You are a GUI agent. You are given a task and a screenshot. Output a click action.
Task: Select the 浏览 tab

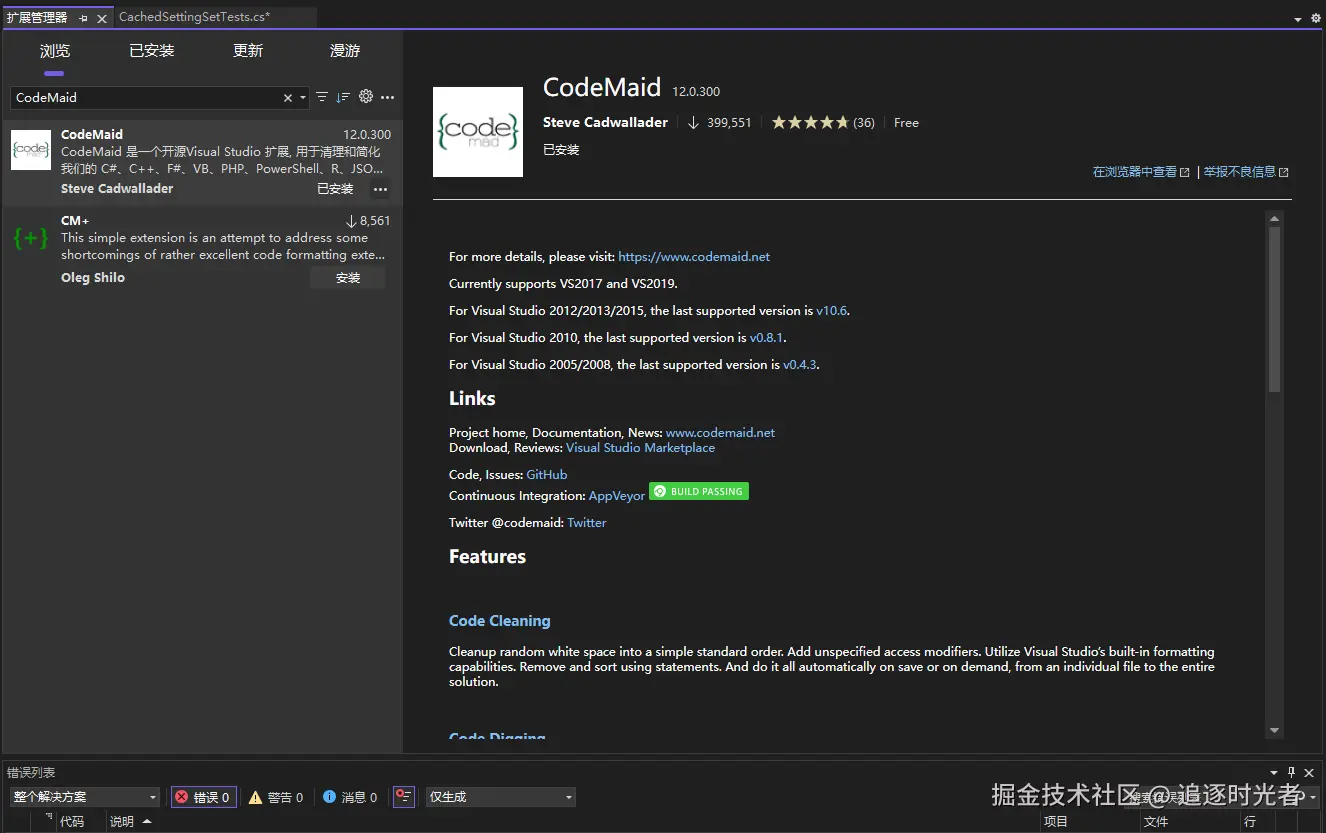point(55,51)
